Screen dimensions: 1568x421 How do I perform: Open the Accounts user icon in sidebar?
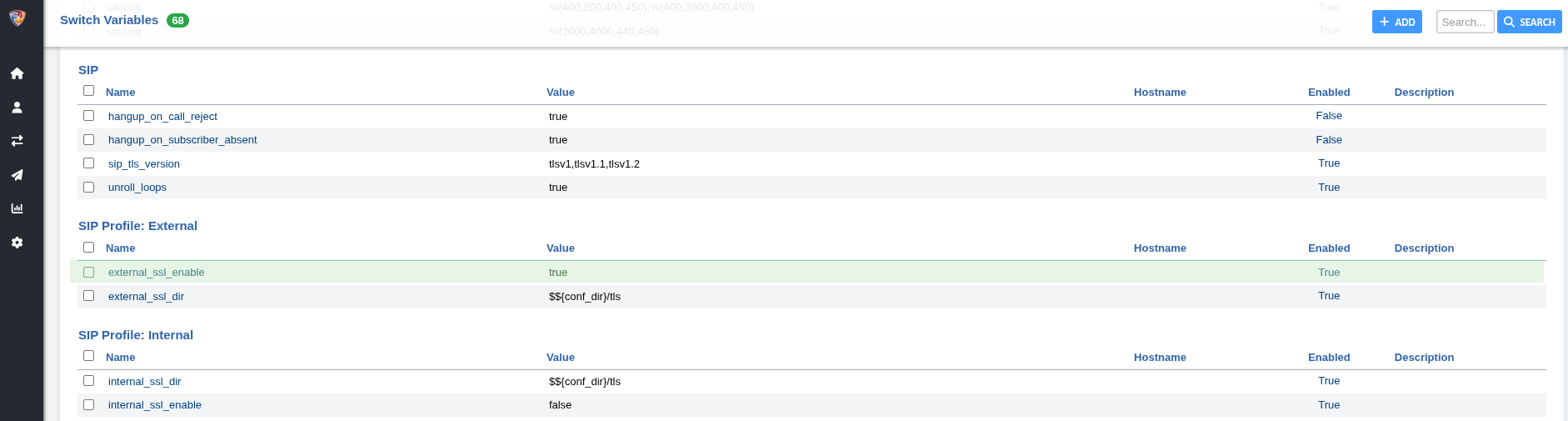tap(17, 108)
